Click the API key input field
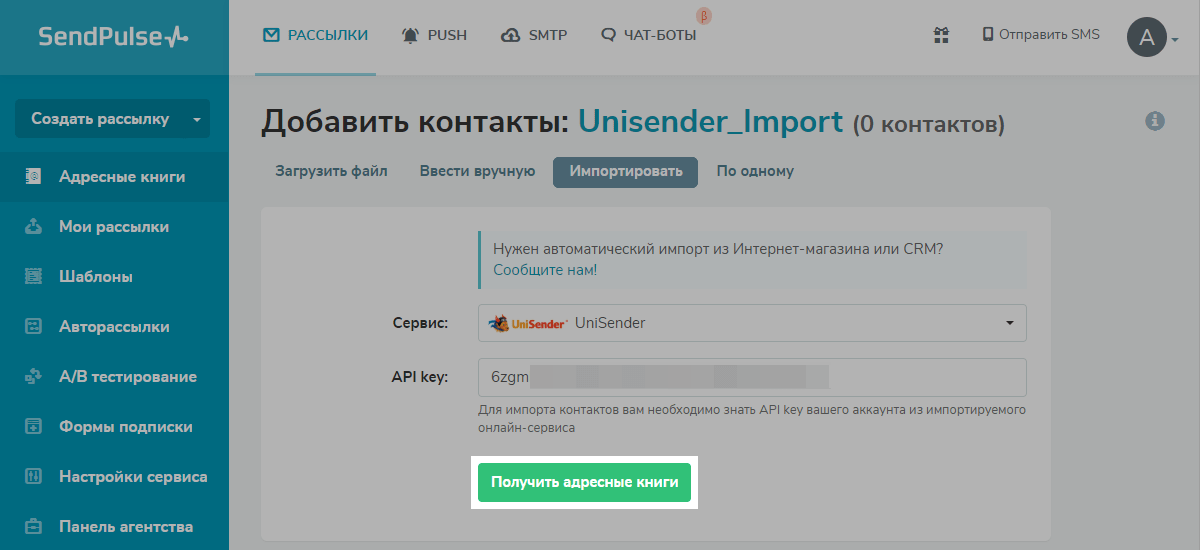Image resolution: width=1200 pixels, height=550 pixels. click(x=752, y=377)
